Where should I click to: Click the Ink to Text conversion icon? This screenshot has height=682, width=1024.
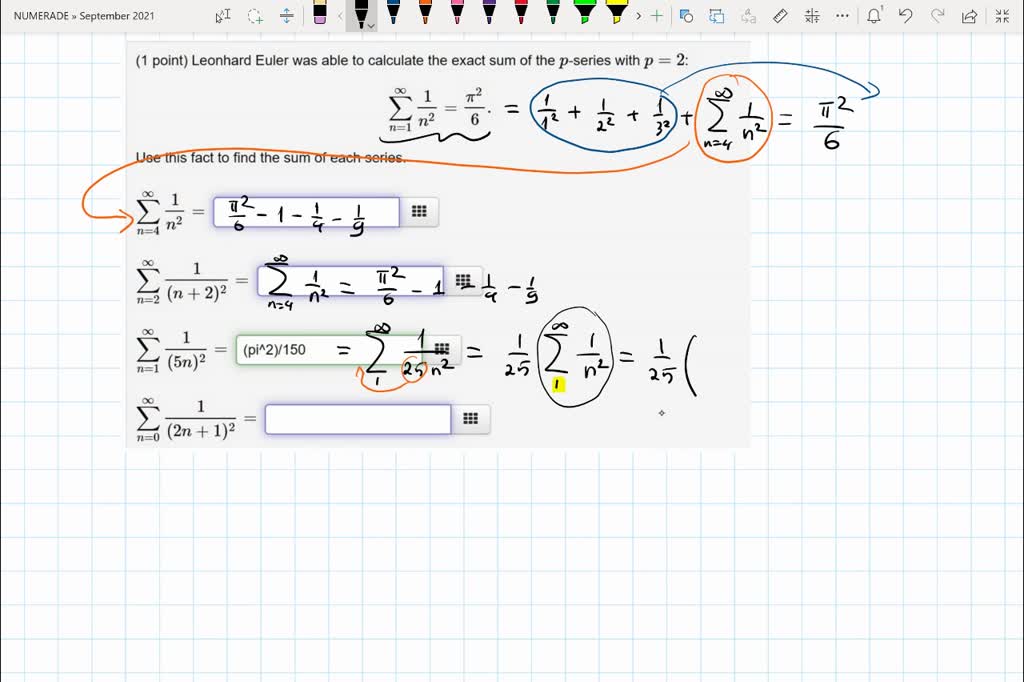click(749, 16)
